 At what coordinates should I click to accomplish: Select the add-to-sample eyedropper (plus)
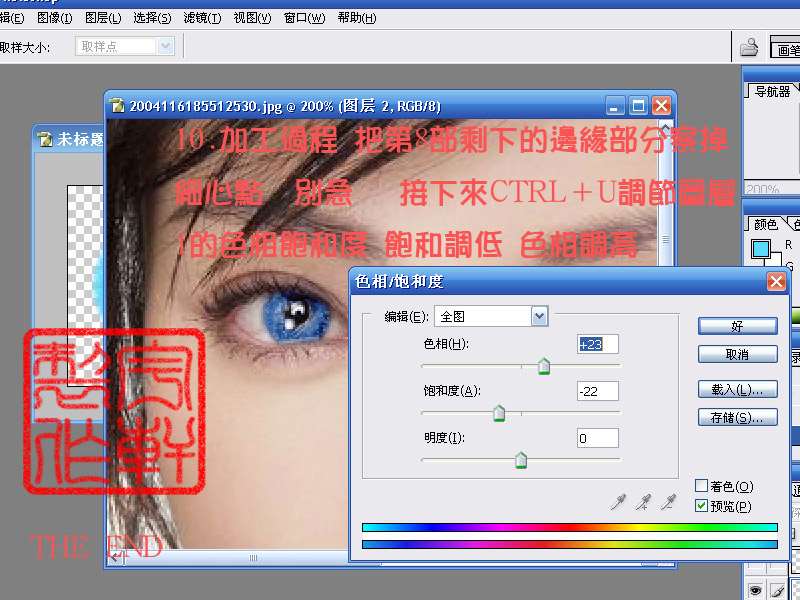[647, 502]
